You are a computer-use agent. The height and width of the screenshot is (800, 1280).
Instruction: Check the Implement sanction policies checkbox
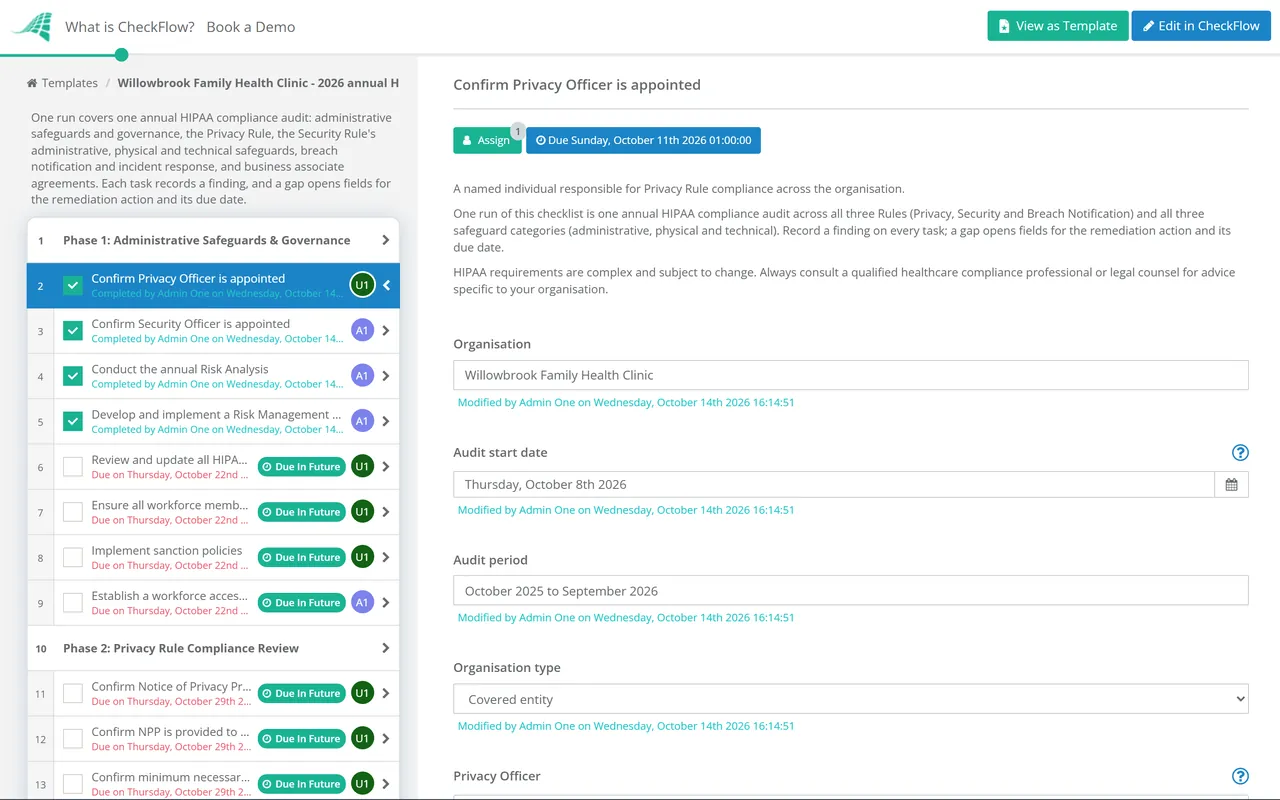tap(73, 557)
